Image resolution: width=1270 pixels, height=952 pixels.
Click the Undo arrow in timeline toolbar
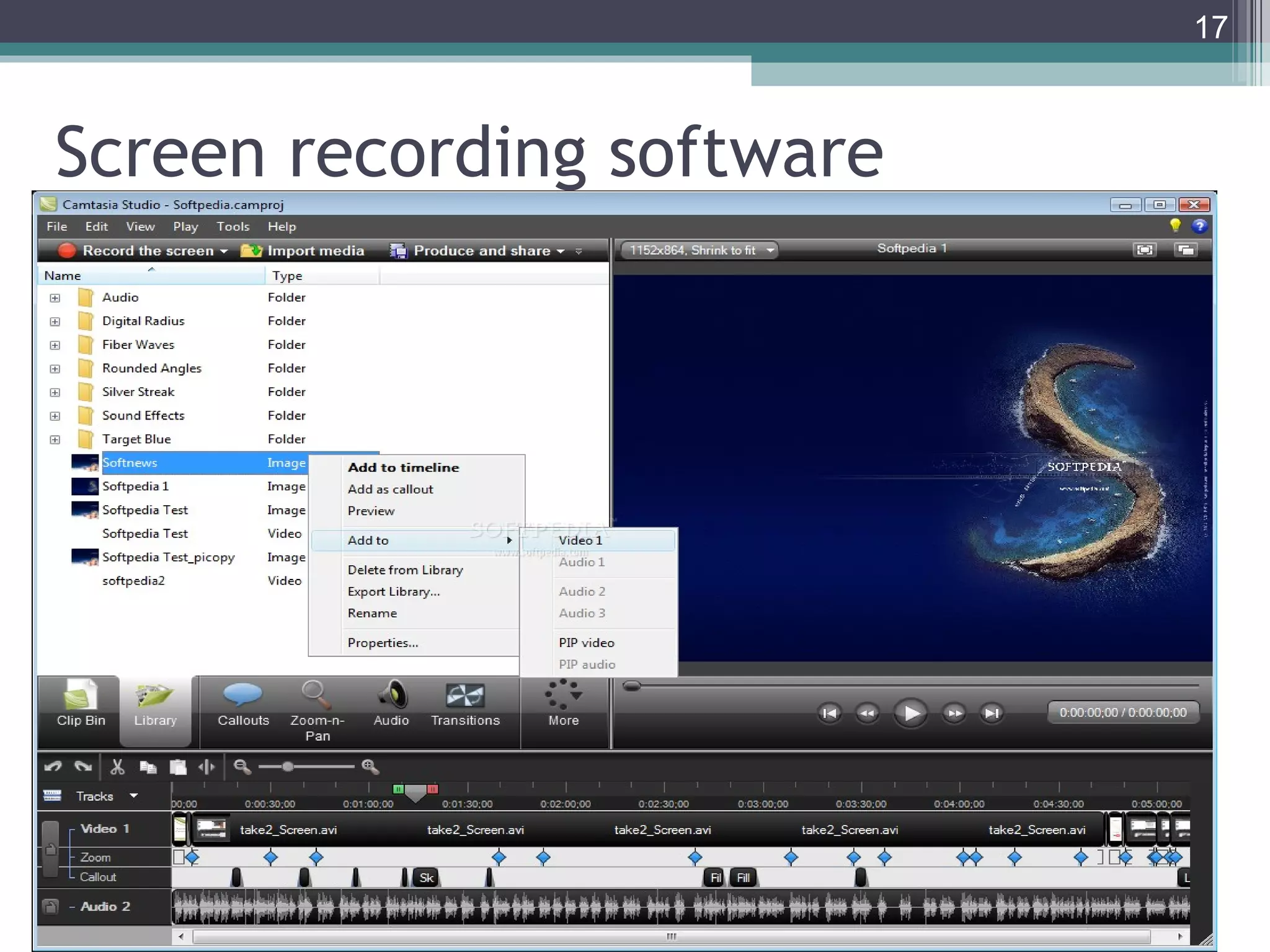click(x=53, y=767)
